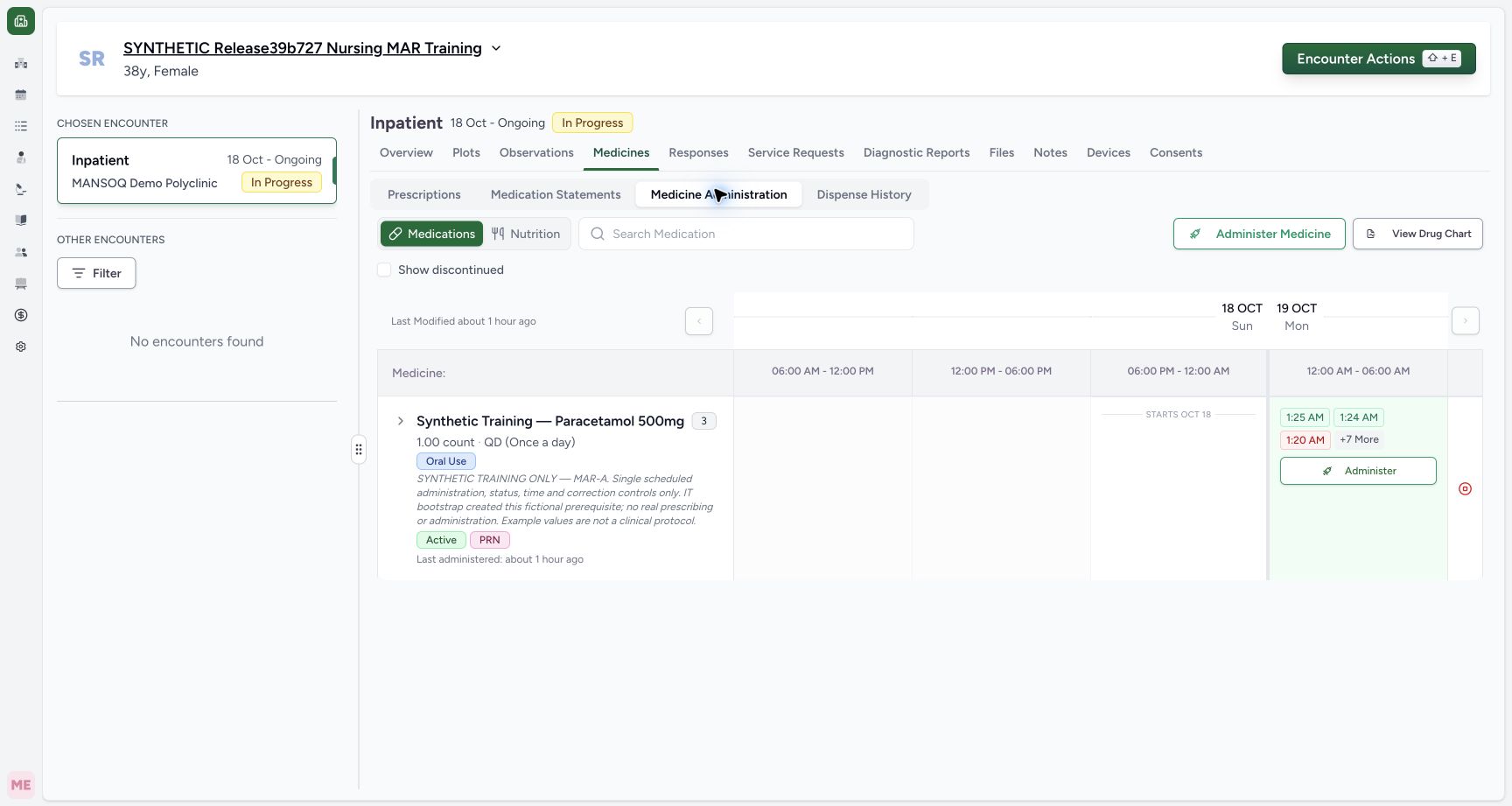Click the list icon in left sidebar

pos(21,126)
